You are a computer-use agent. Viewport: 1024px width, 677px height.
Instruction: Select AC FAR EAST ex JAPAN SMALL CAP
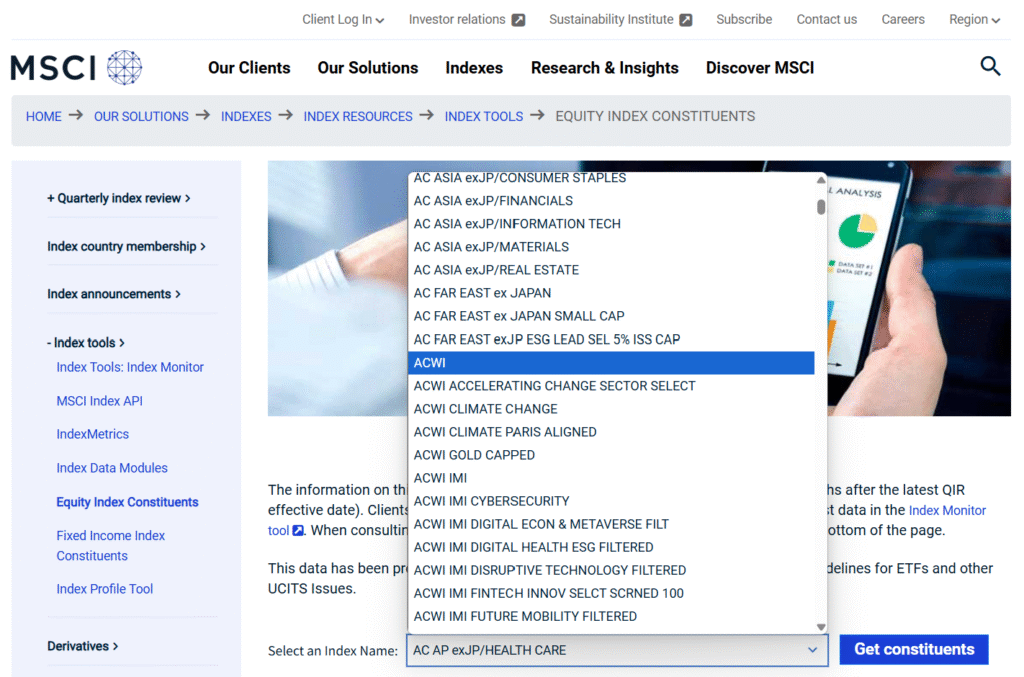pyautogui.click(x=611, y=316)
